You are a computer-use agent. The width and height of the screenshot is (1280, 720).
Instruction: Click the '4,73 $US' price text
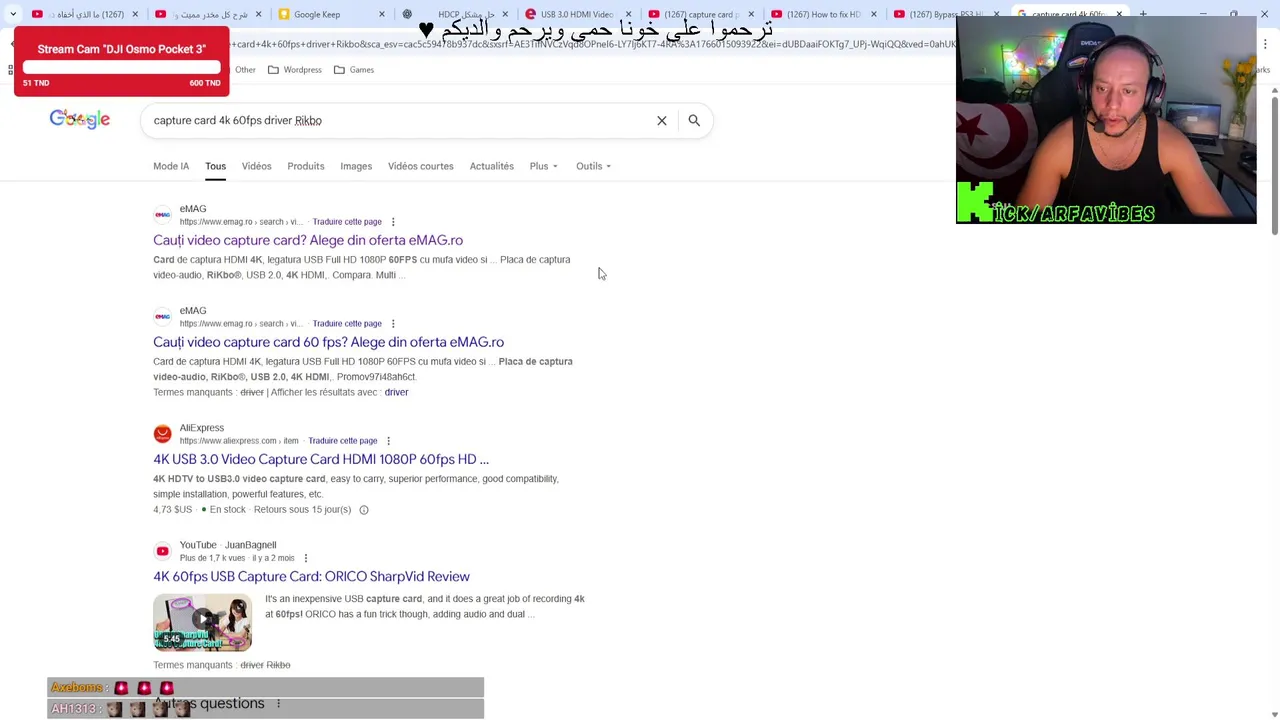click(172, 510)
